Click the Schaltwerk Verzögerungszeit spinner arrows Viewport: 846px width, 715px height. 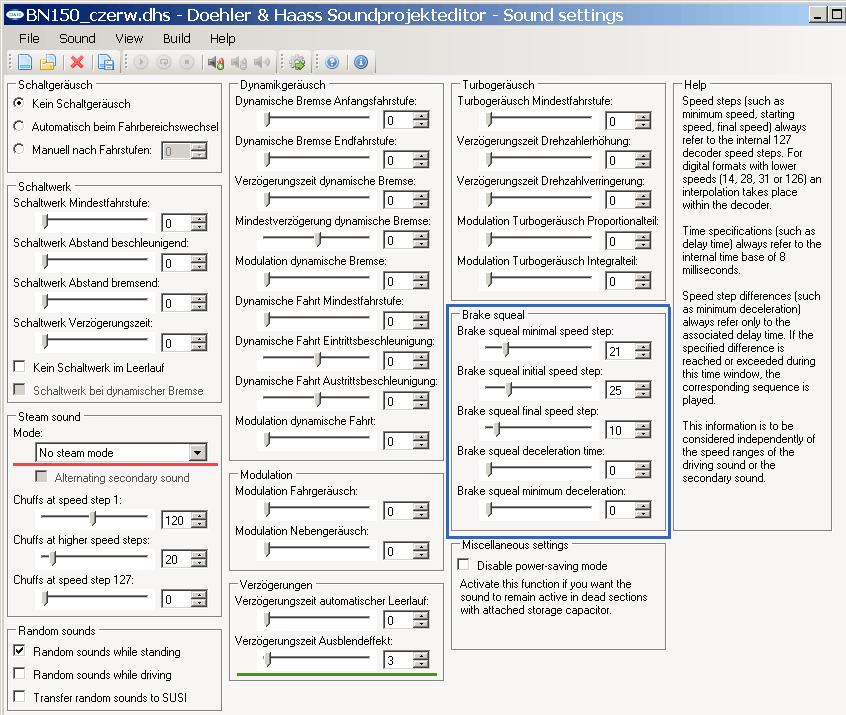pos(199,343)
